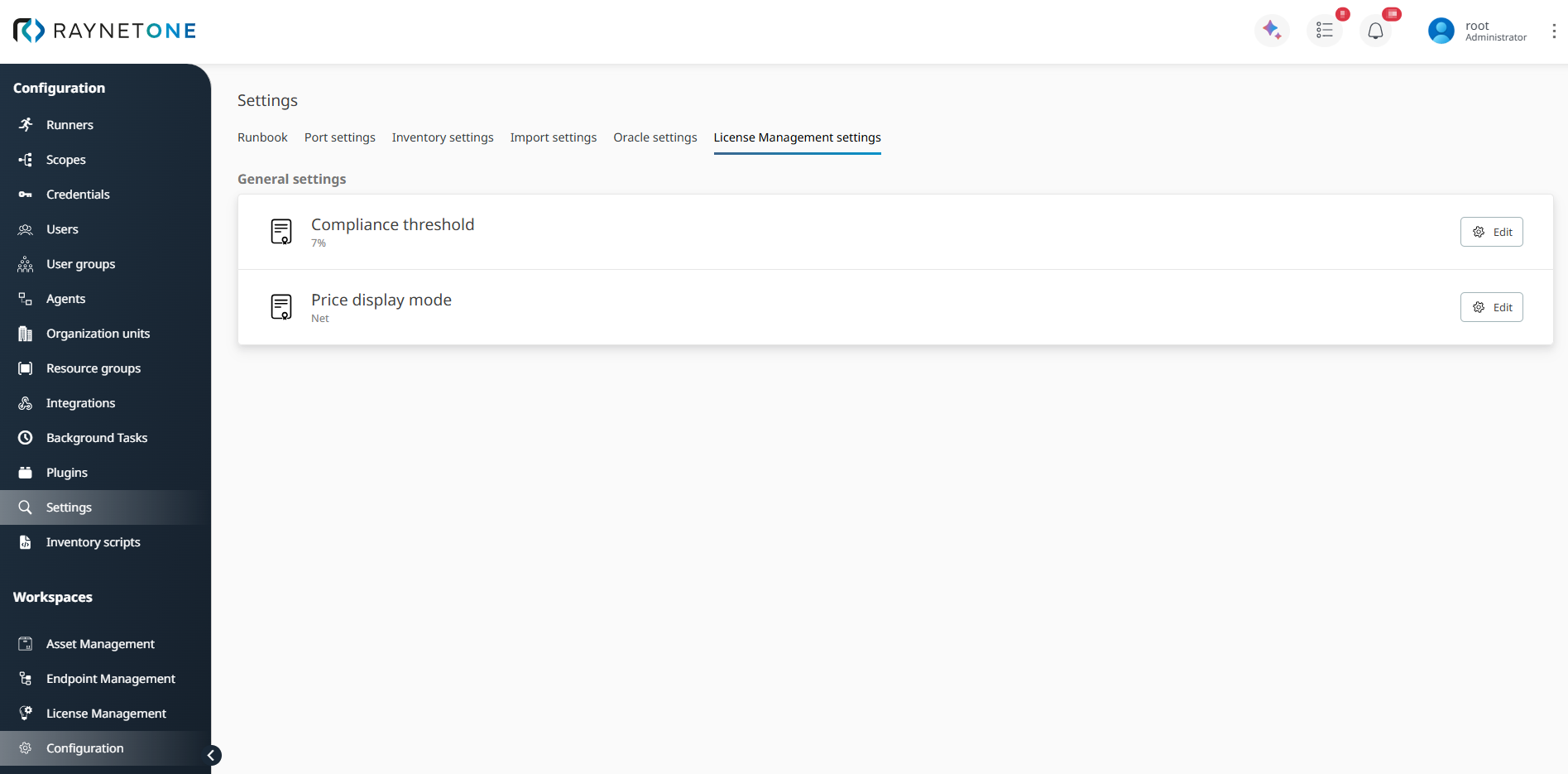Viewport: 1568px width, 774px height.
Task: Click the Agents sidebar icon
Action: click(x=26, y=298)
